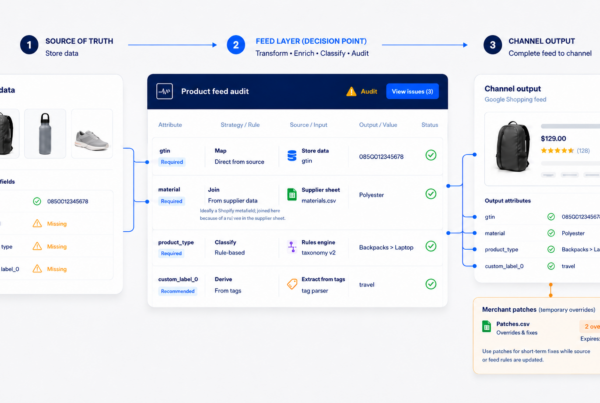The width and height of the screenshot is (600, 403).
Task: Click the Missing warning icon in the type row
Action: pyautogui.click(x=37, y=246)
